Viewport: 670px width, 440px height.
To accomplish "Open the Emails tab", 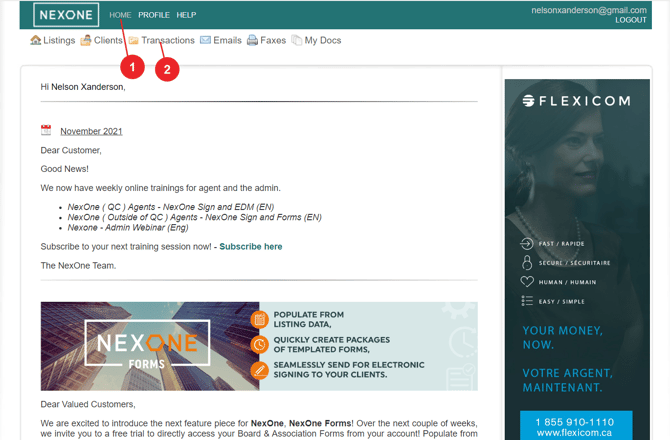I will 227,40.
